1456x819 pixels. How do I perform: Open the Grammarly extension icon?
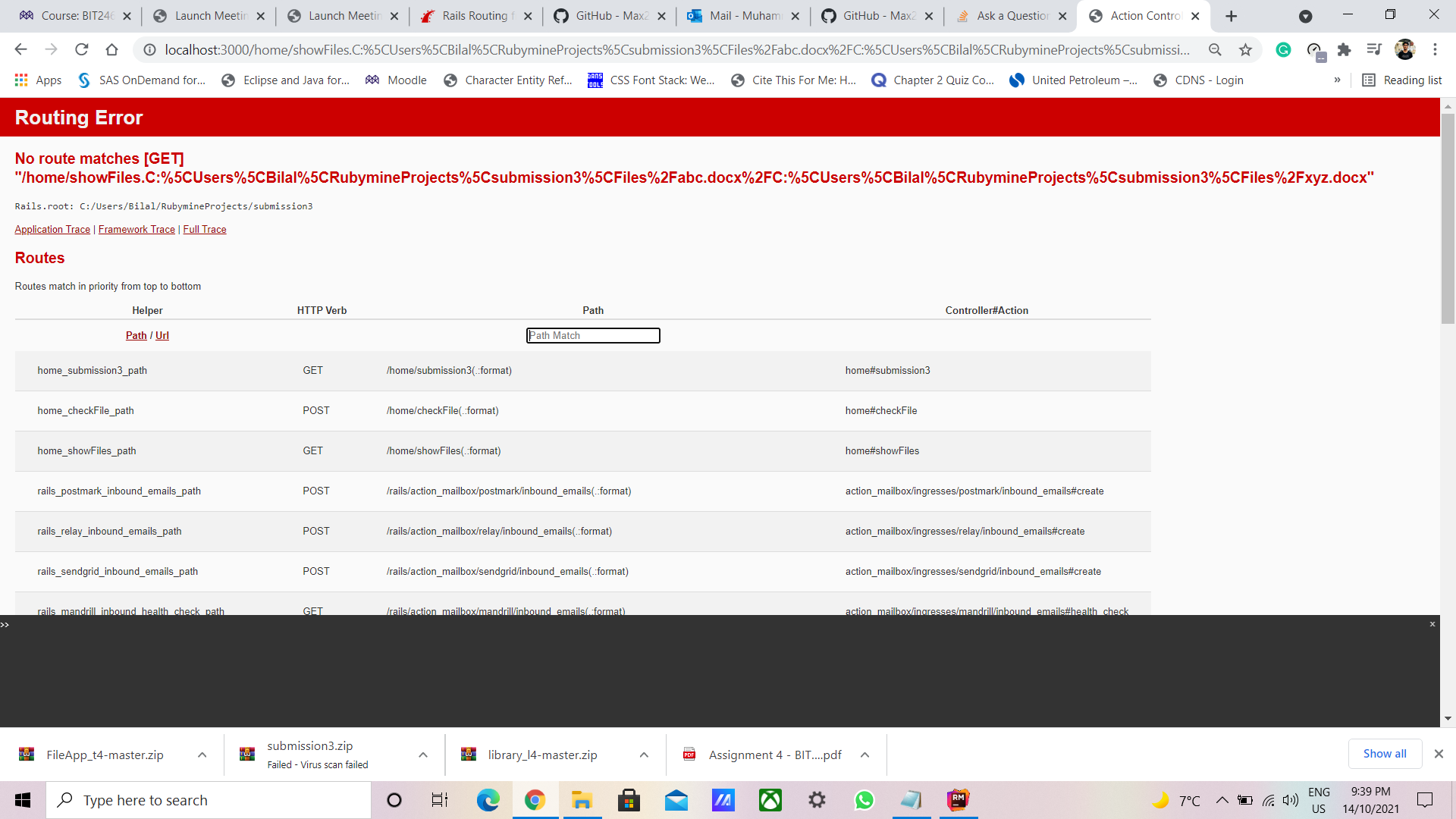(x=1283, y=49)
